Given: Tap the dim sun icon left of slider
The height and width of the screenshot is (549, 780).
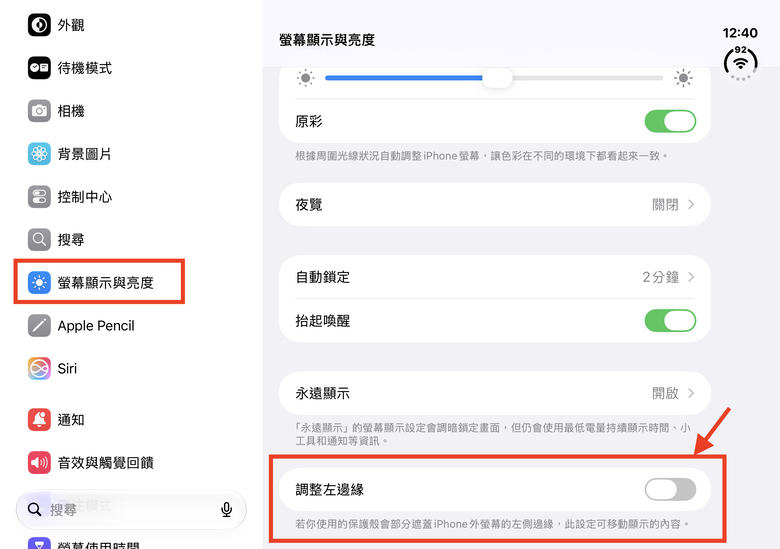Looking at the screenshot, I should tap(305, 78).
